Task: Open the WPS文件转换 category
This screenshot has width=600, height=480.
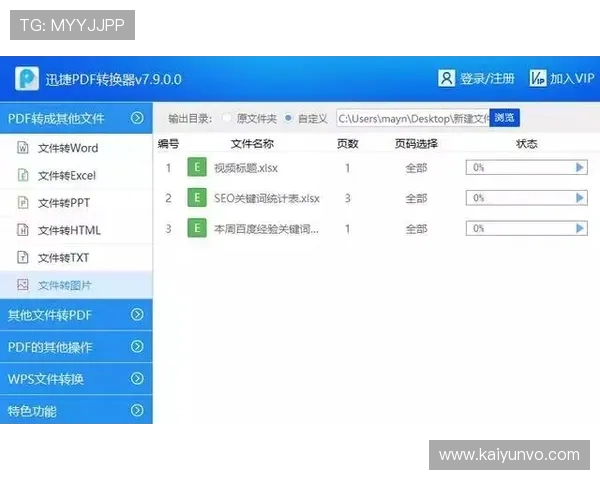Action: (77, 379)
